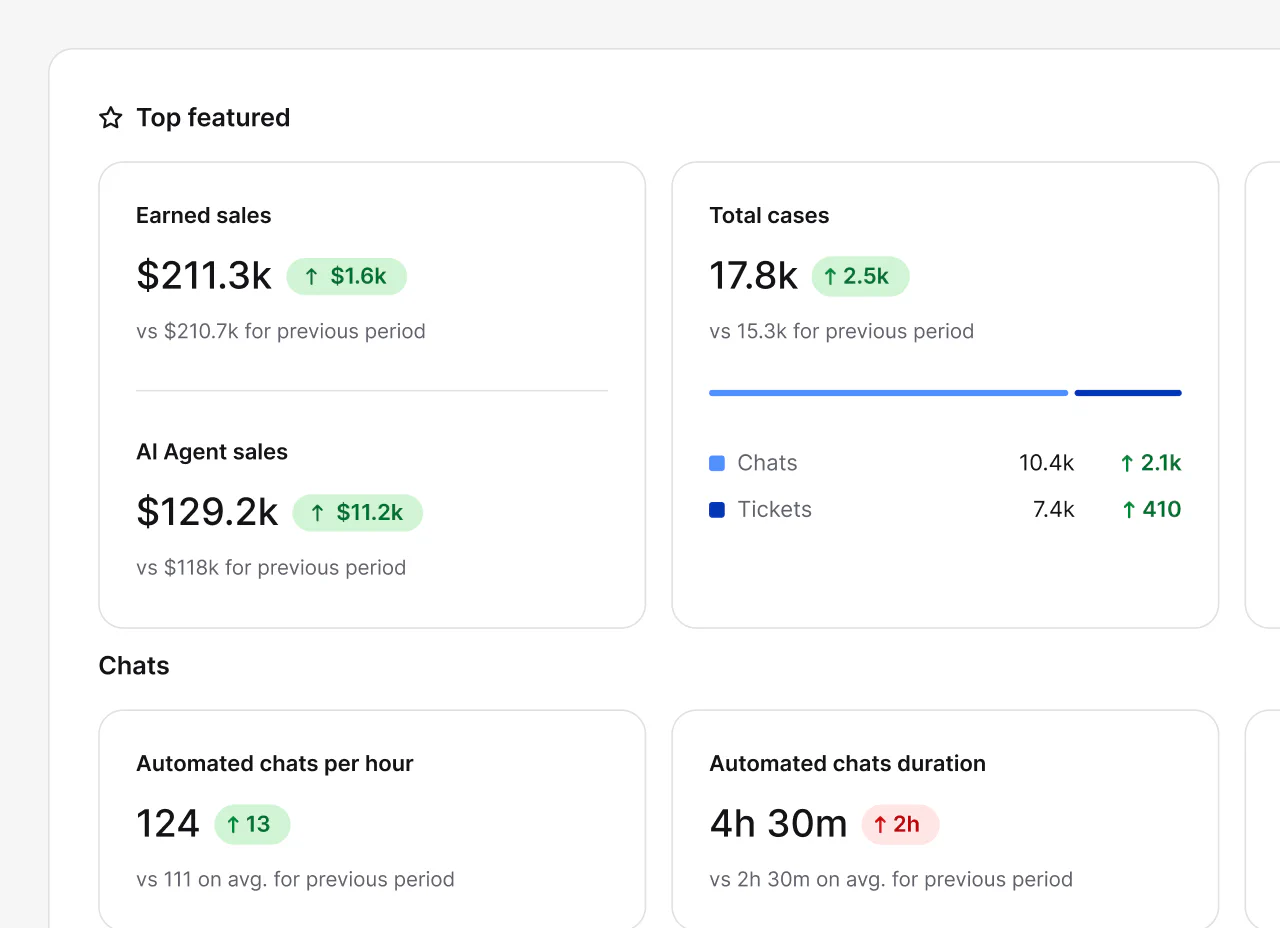Click 'vs 2h 30m on avg.' comparison text
The height and width of the screenshot is (928, 1280).
coord(891,879)
